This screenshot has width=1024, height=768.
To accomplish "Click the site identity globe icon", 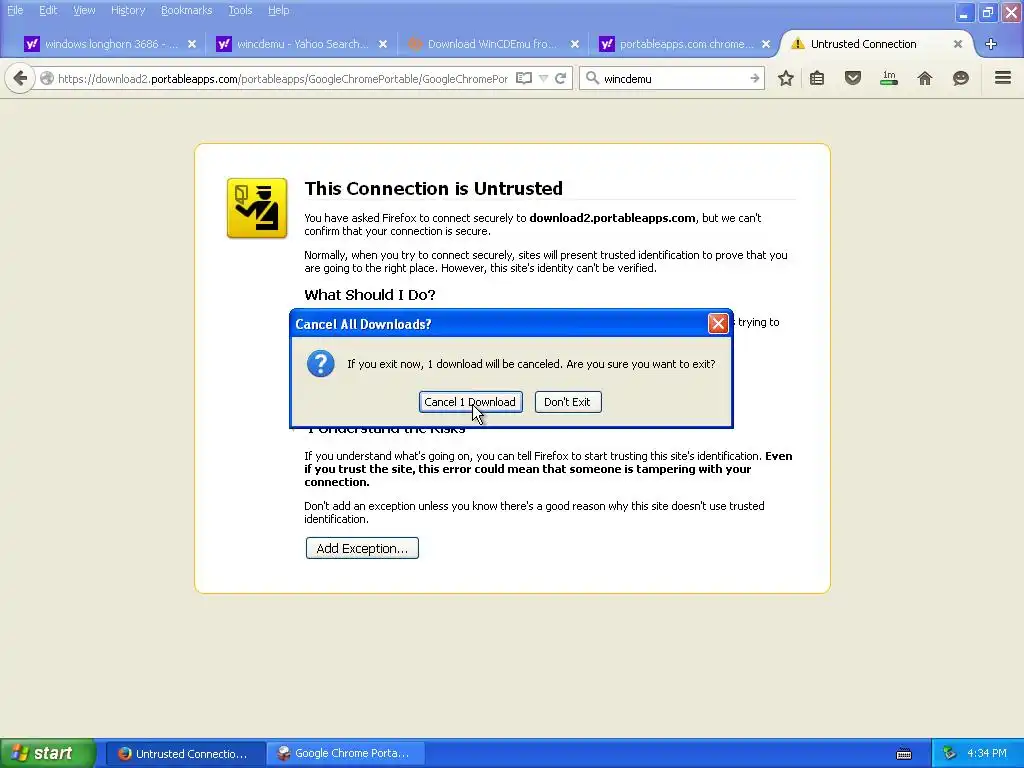I will [46, 78].
